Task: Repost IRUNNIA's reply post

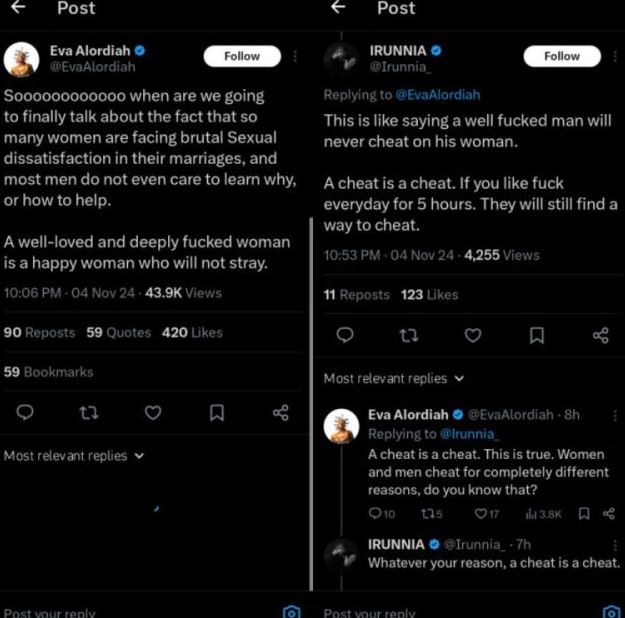Action: (409, 335)
